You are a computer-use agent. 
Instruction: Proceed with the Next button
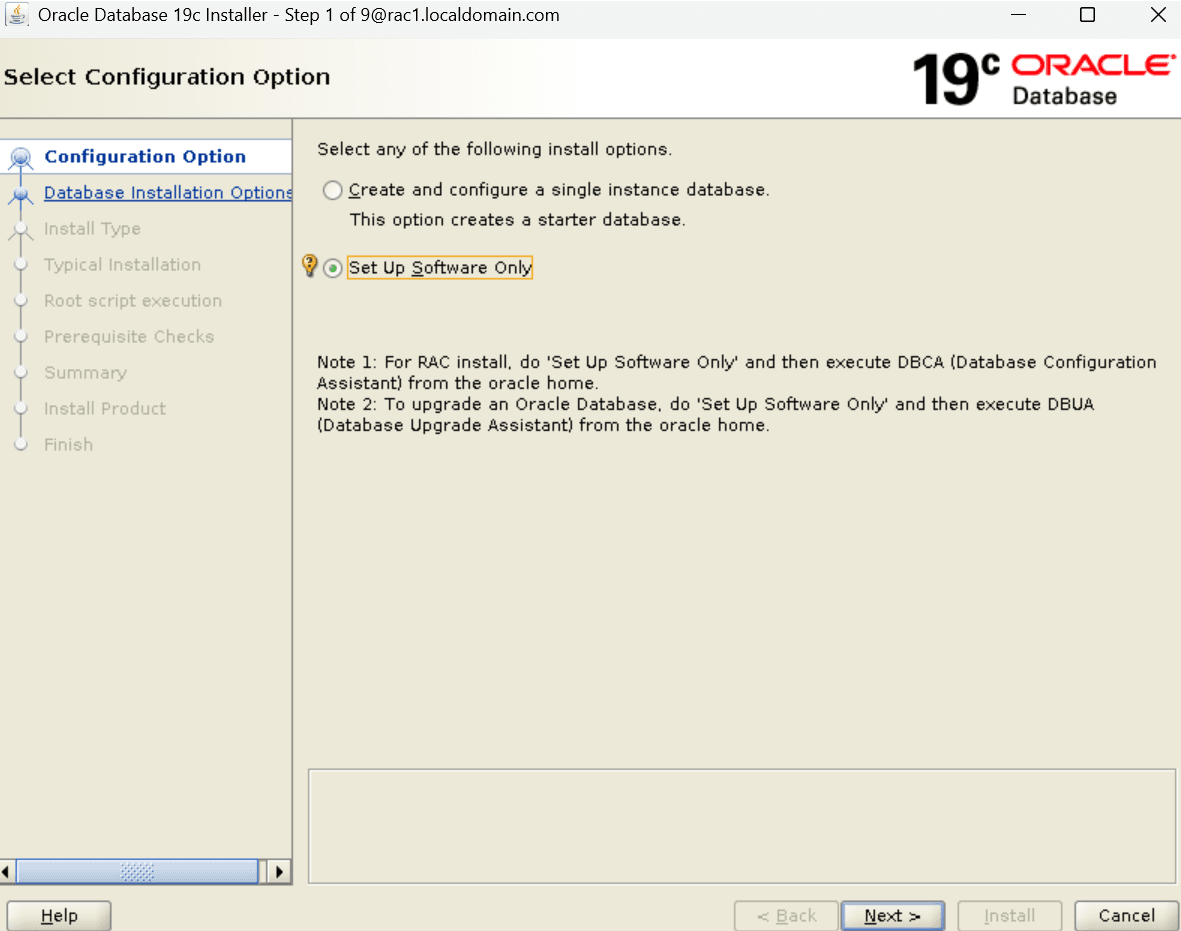[893, 915]
